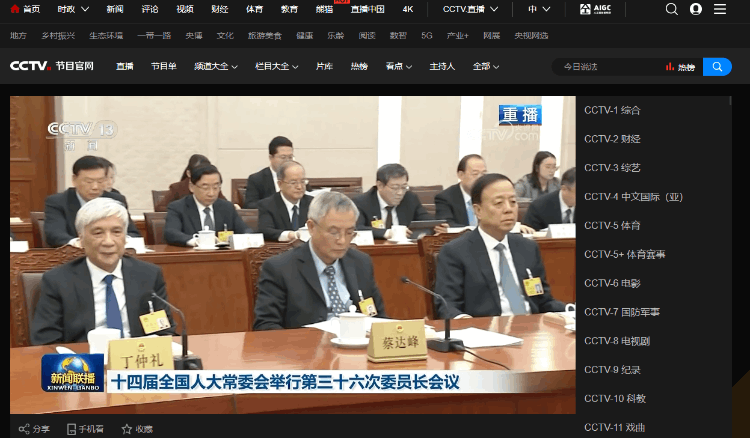Screen dimensions: 750x438
Task: Expand the 时政 dropdown
Action: 73,9
